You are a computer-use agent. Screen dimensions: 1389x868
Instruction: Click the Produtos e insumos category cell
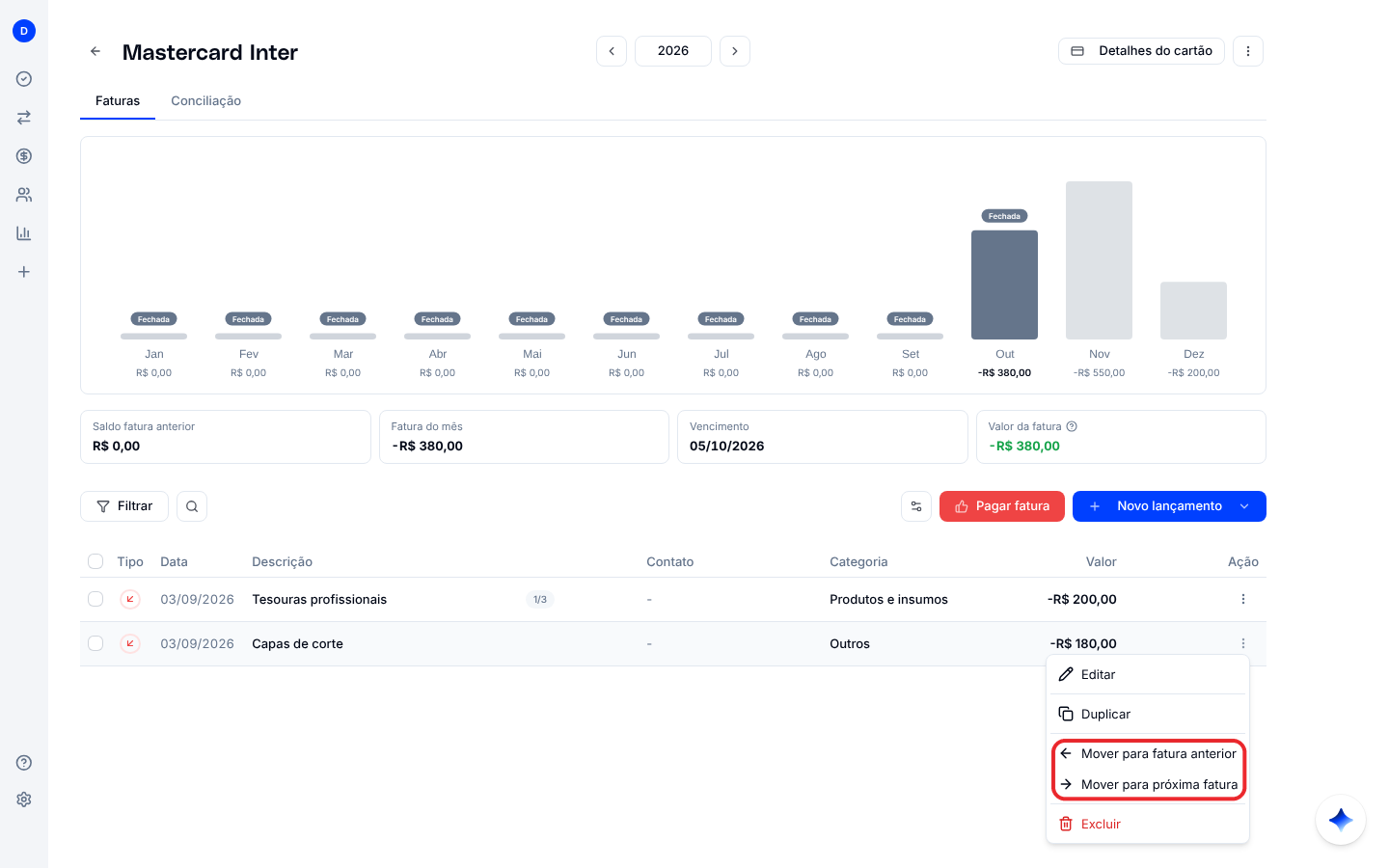888,599
